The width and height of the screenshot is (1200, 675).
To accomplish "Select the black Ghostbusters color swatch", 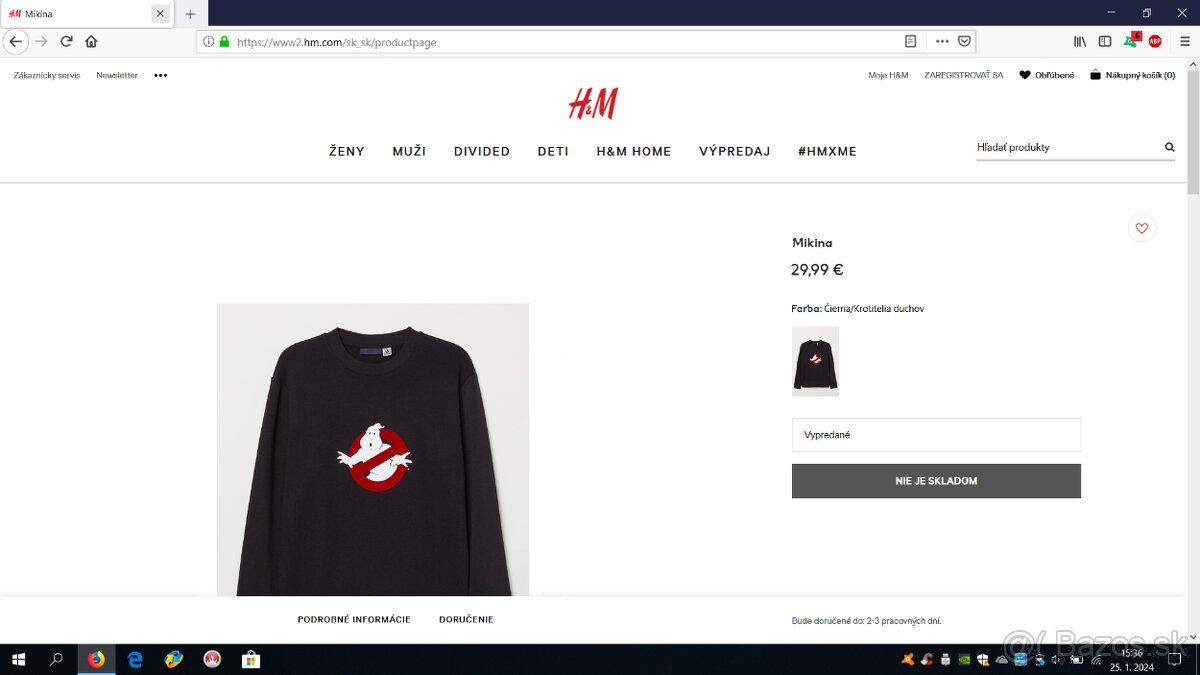I will [x=815, y=361].
